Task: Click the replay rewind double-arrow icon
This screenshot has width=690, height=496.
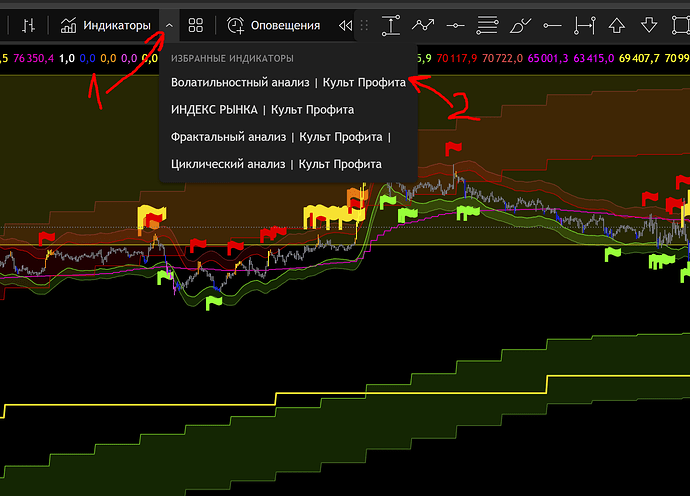Action: click(345, 25)
